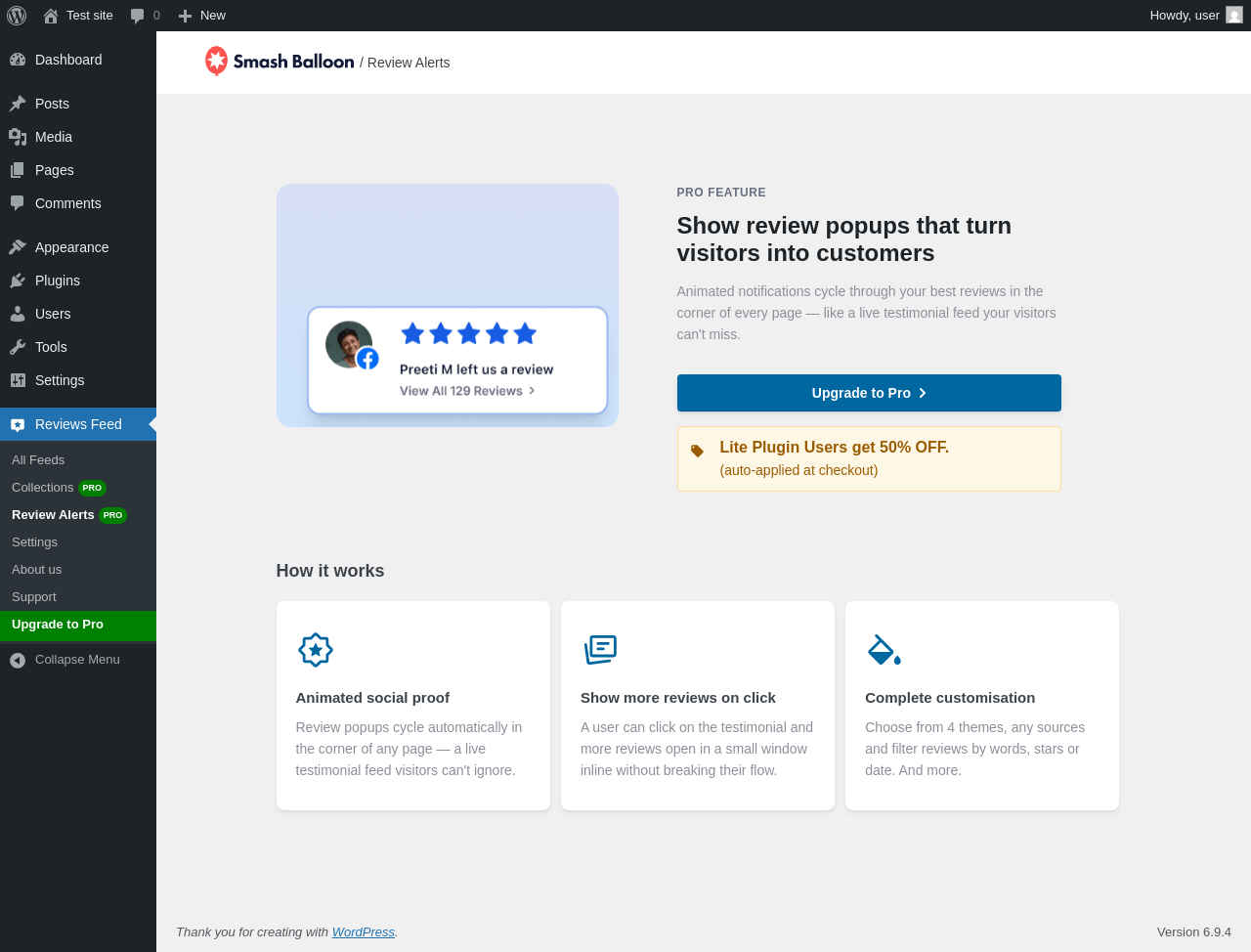Click the five-star rating in preview
Image resolution: width=1251 pixels, height=952 pixels.
[x=469, y=334]
